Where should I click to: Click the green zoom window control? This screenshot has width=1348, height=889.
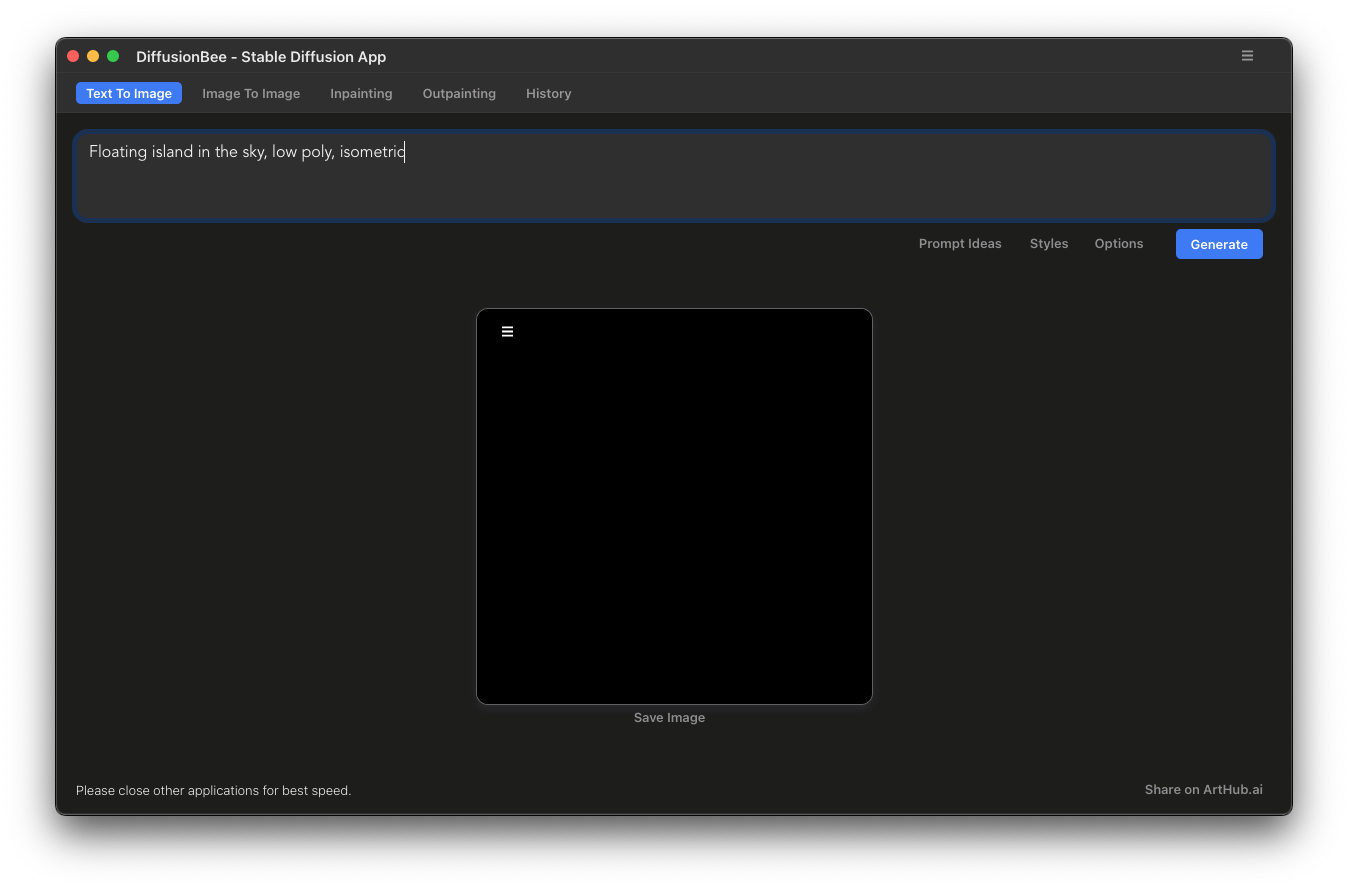113,56
